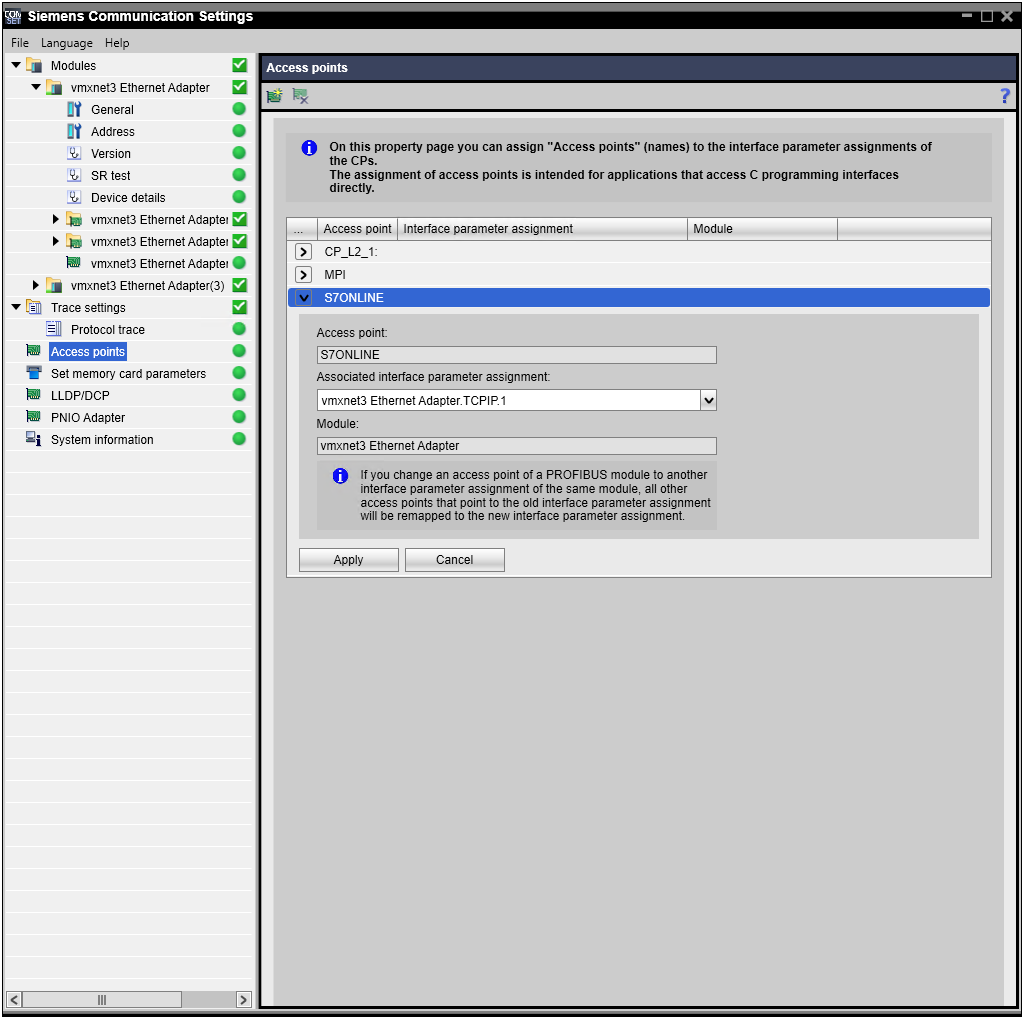Collapse the vmxnet3 Ethernet Adapter(3) tree node
The width and height of the screenshot is (1022, 1017).
[37, 286]
